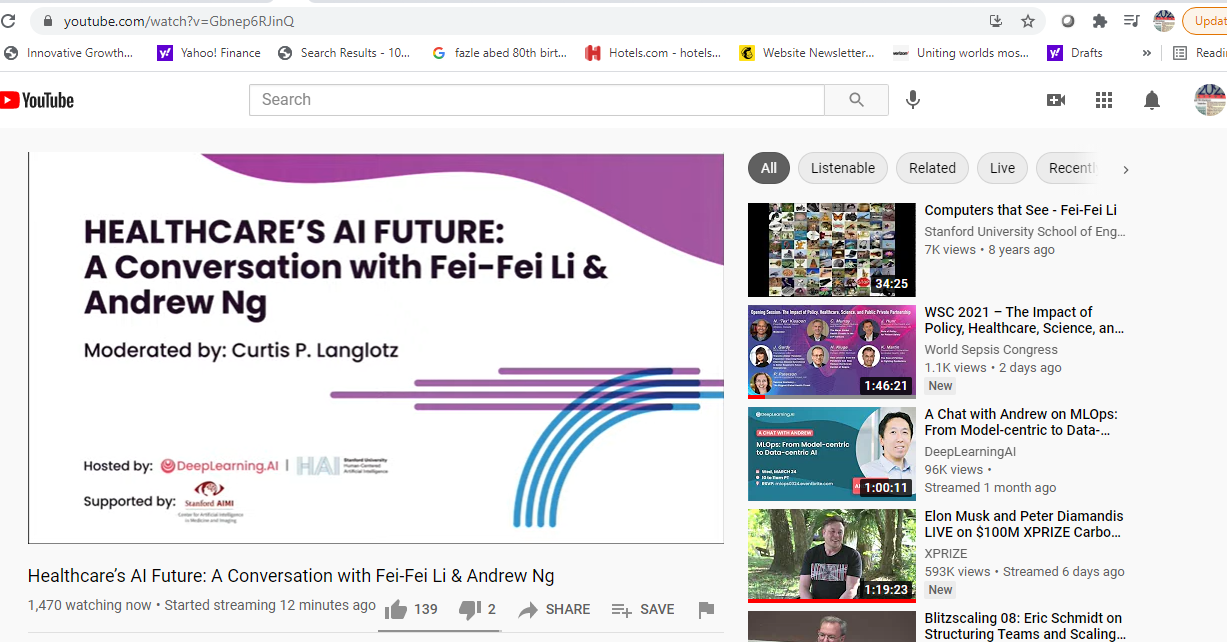Open fazle abed 80th birthday bookmark
Image resolution: width=1227 pixels, height=642 pixels.
[x=499, y=53]
